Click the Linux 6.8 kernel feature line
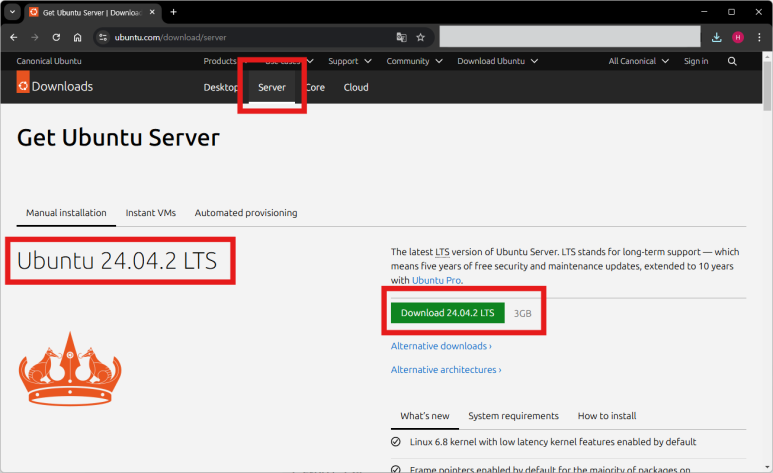Screen dimensions: 773x473 (x=553, y=442)
